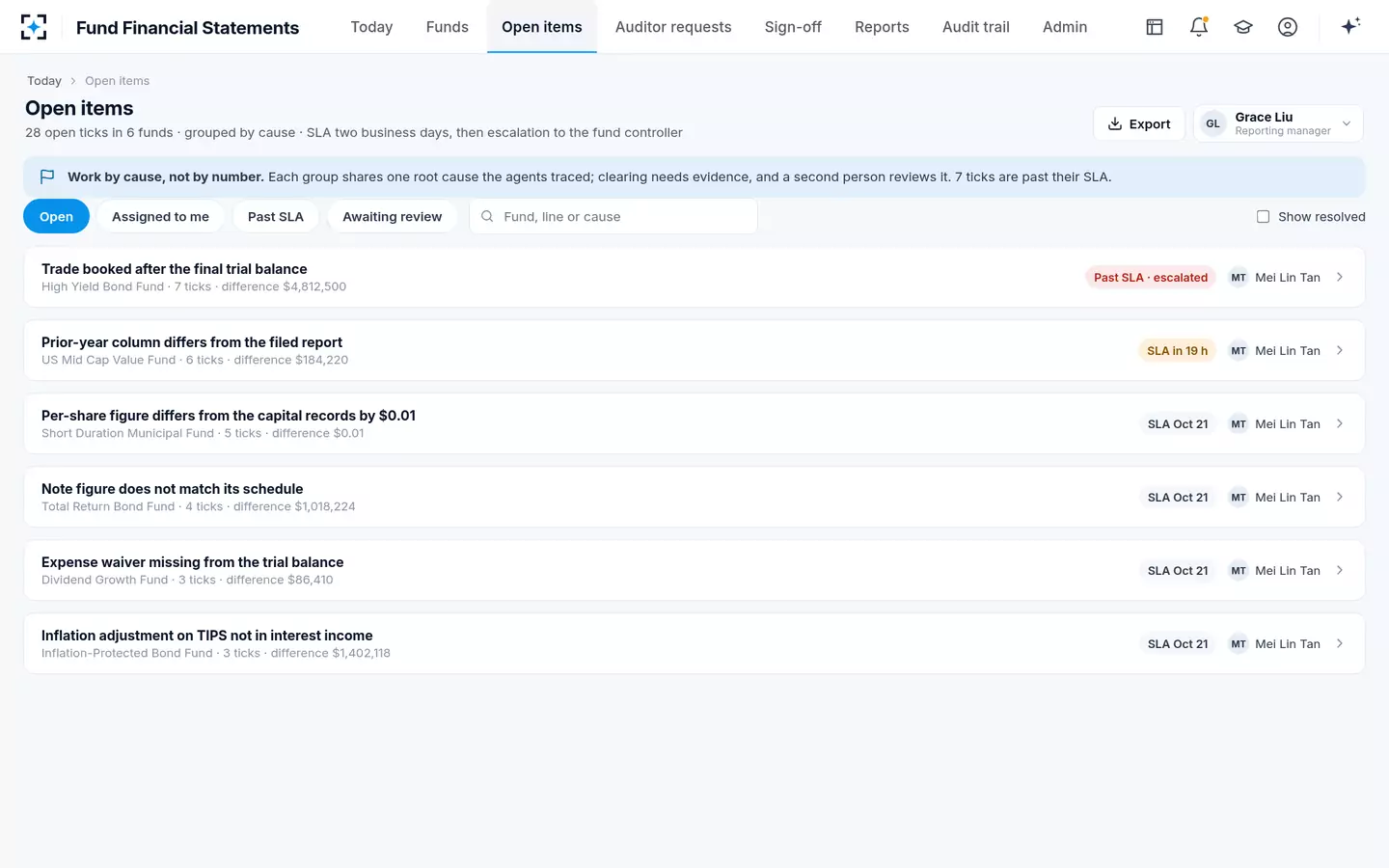This screenshot has width=1389, height=868.
Task: Go to the Sign-off tab
Action: (793, 27)
